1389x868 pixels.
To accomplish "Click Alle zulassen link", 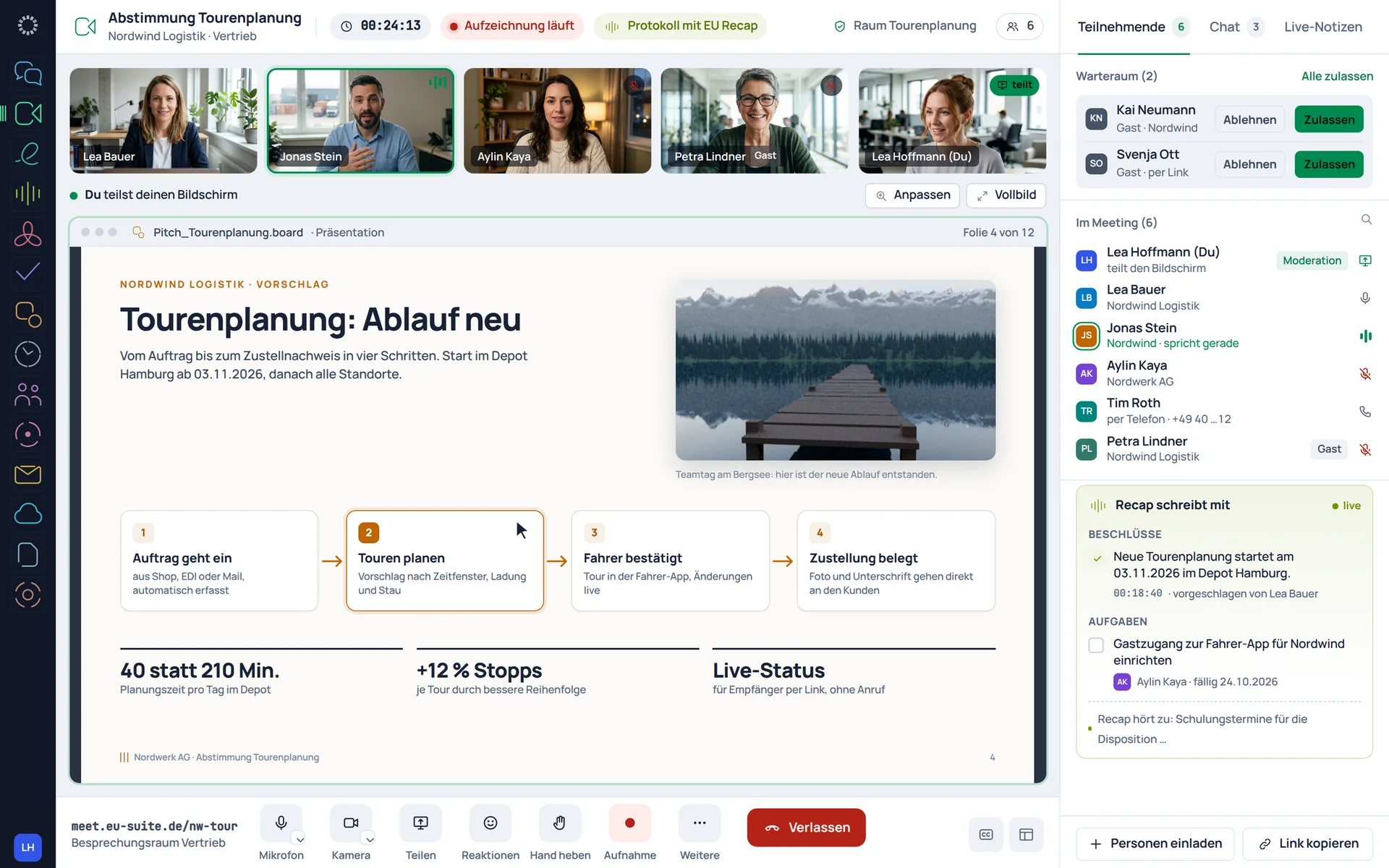I will [1337, 76].
